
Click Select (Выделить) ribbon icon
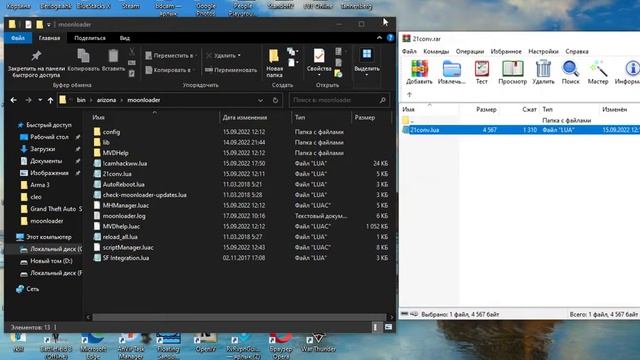click(x=367, y=61)
